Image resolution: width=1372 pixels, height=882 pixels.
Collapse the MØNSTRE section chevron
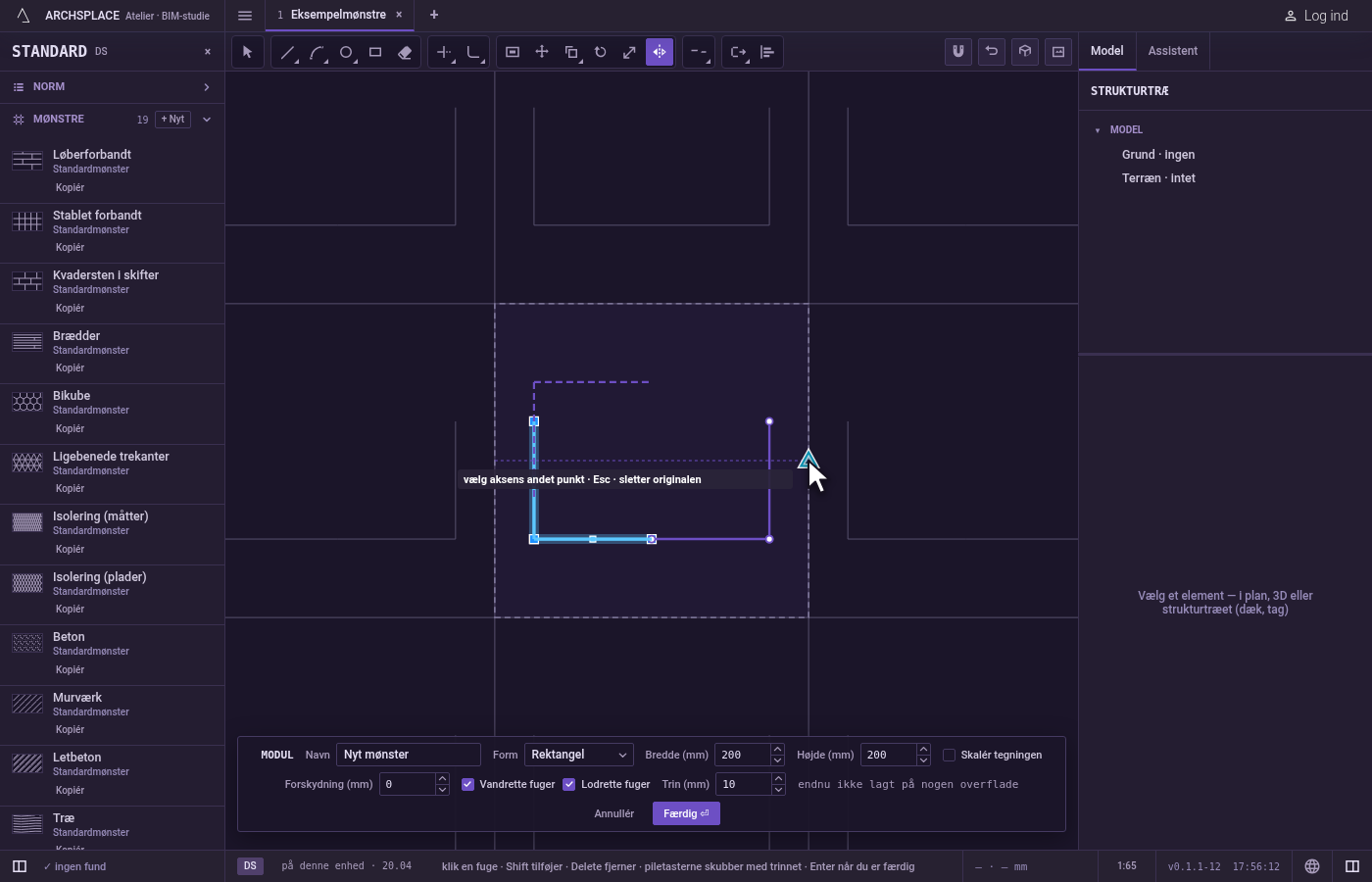207,120
